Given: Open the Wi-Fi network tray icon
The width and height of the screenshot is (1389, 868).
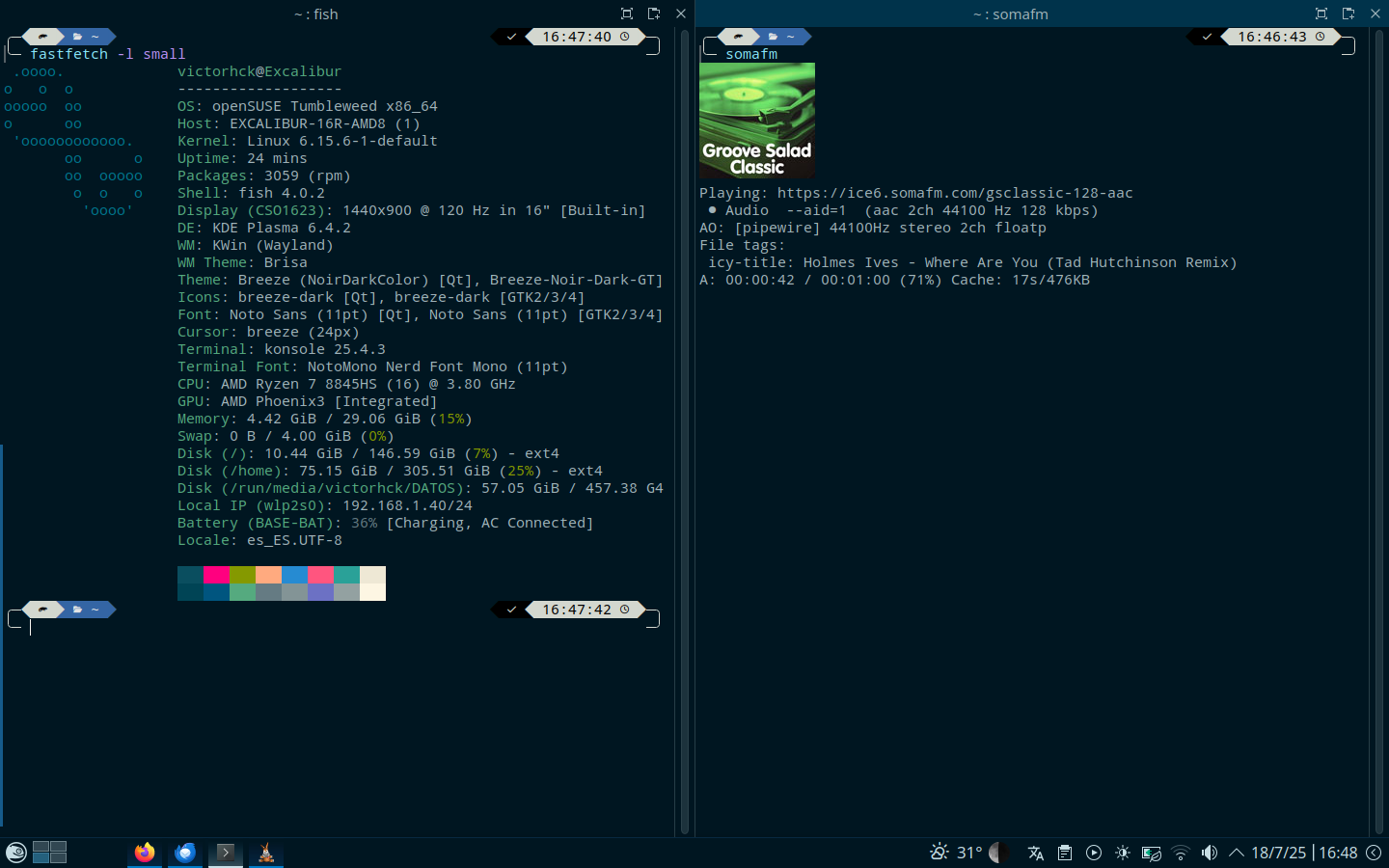Looking at the screenshot, I should pos(1181,853).
